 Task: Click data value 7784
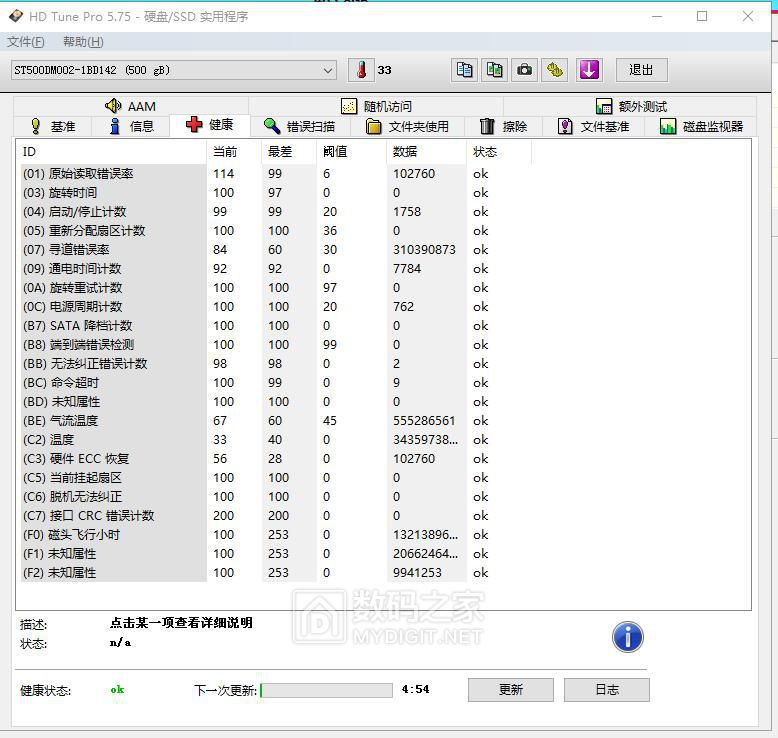407,268
